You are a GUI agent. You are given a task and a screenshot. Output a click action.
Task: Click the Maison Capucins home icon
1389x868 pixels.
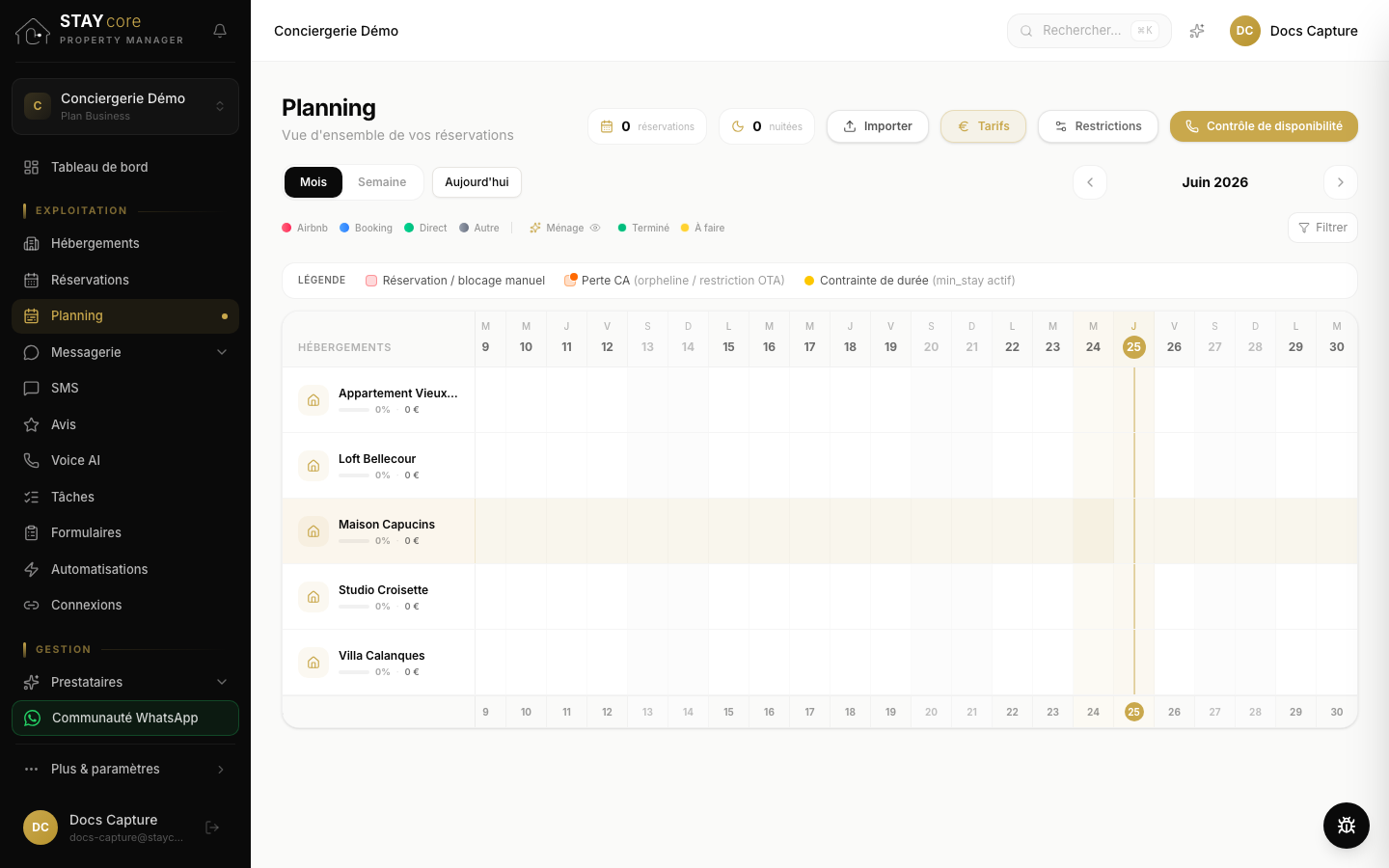pos(313,531)
